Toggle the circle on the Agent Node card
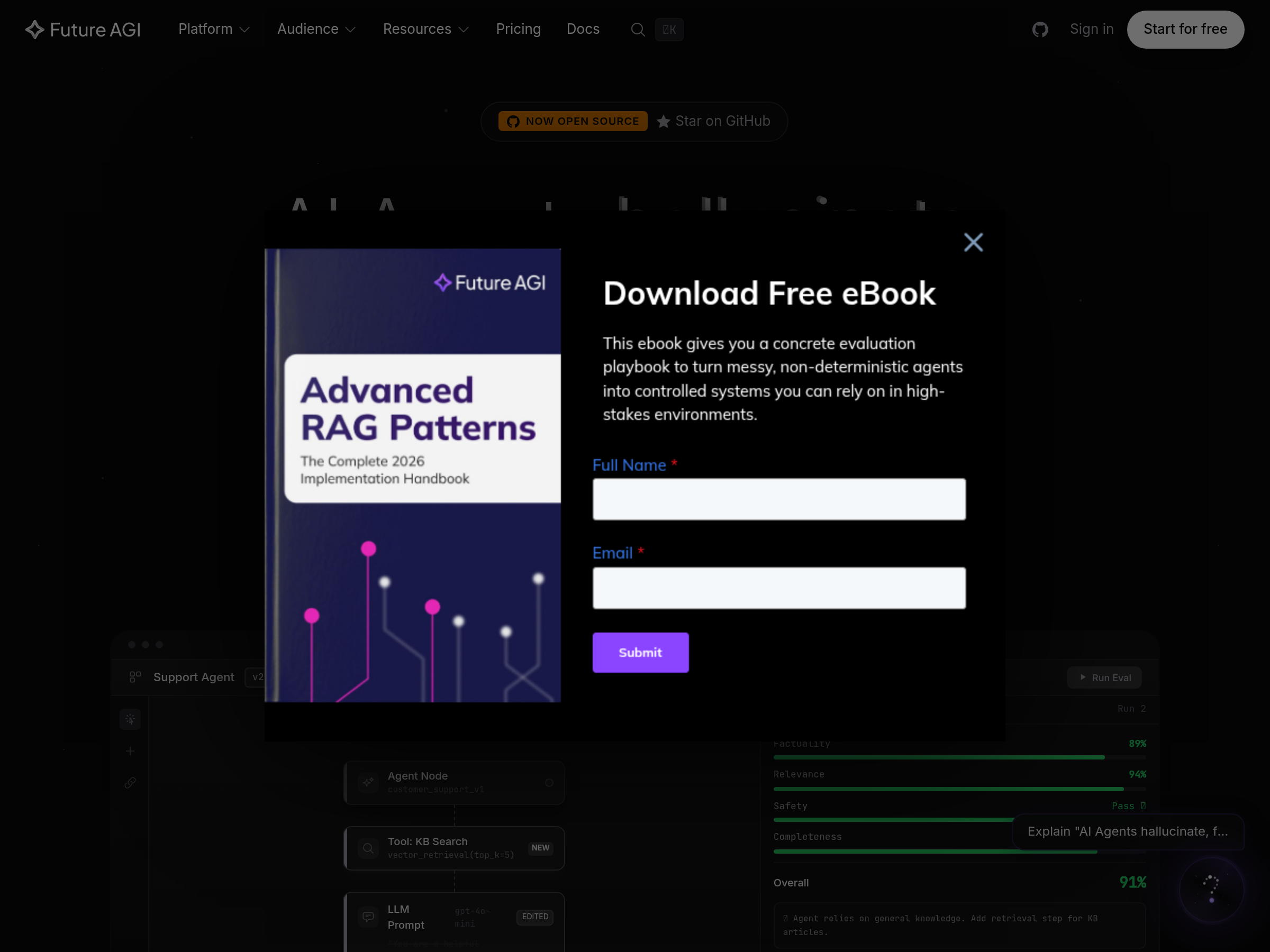The width and height of the screenshot is (1270, 952). [549, 783]
